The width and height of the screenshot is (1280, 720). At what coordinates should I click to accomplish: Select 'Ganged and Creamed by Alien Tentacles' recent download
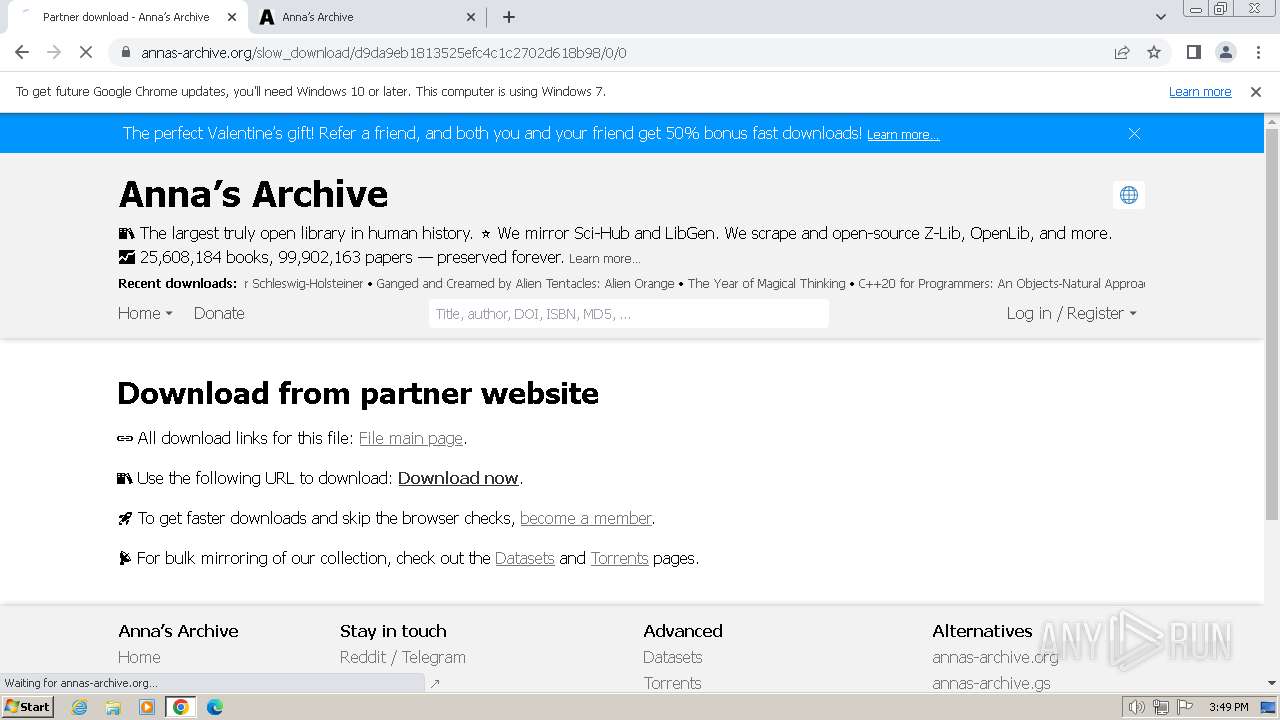tap(525, 284)
